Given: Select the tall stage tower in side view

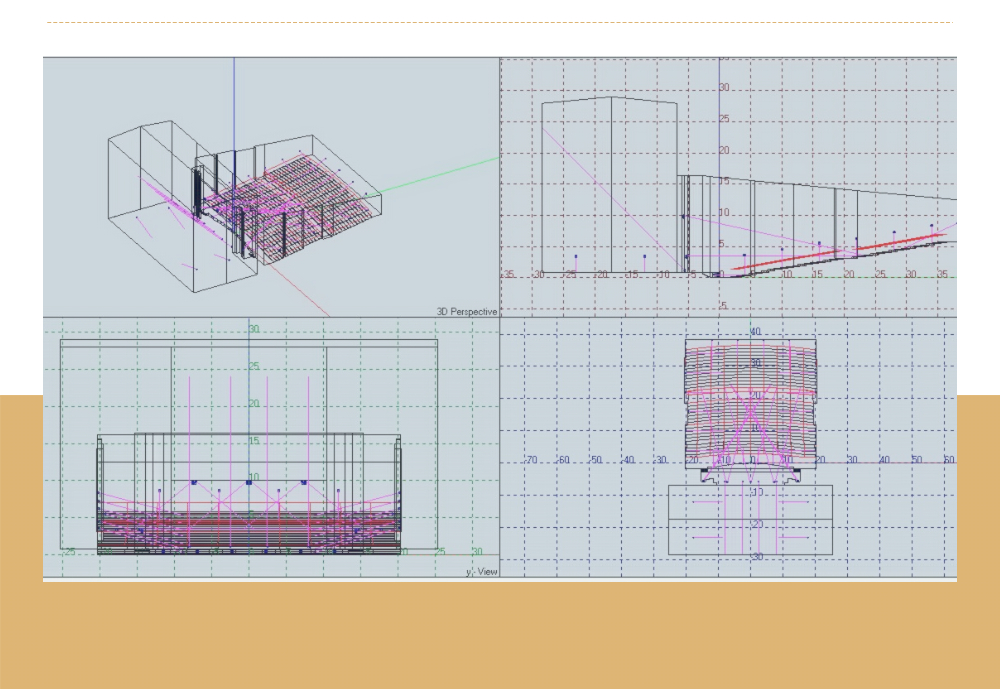Looking at the screenshot, I should coord(610,180).
